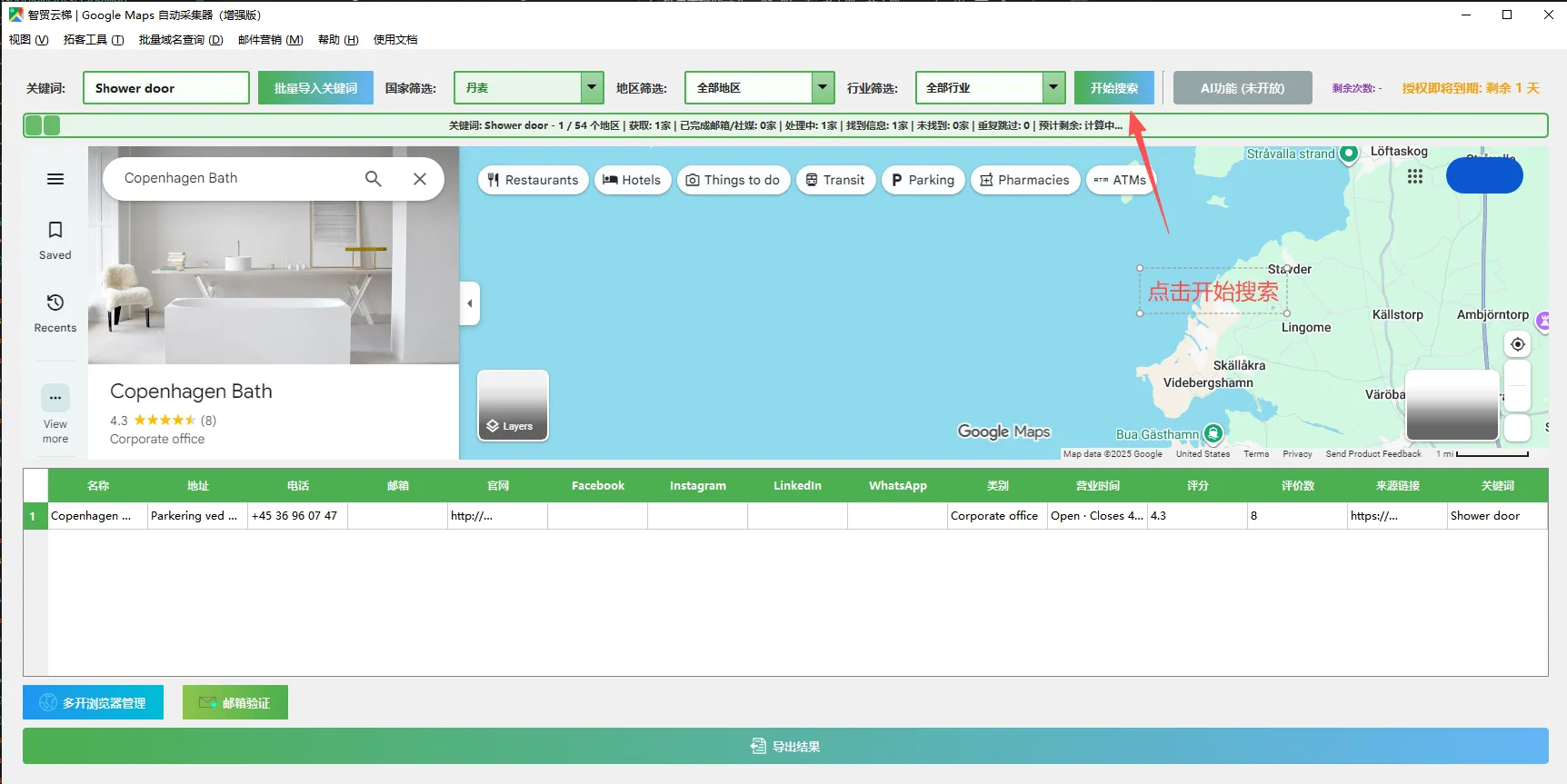Open the 帮助 (H) menu
This screenshot has width=1567, height=784.
[x=338, y=40]
